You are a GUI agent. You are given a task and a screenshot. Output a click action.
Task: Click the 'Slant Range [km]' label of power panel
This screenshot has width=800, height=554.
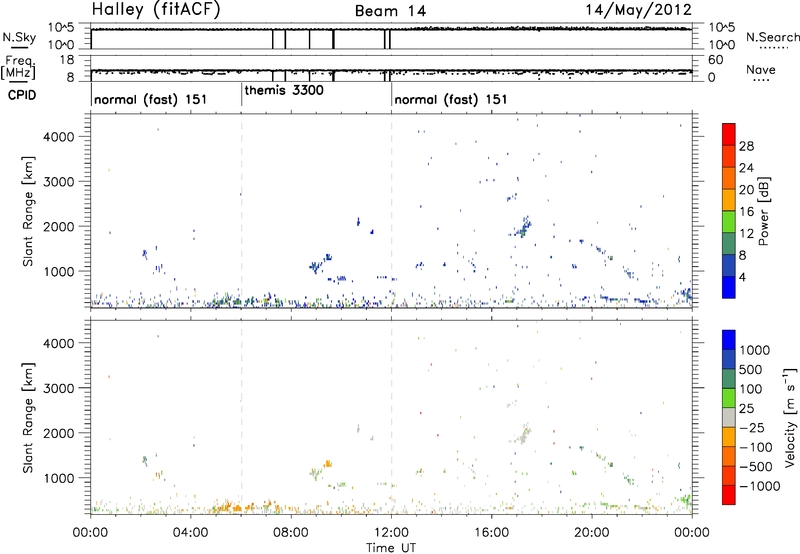[x=28, y=211]
